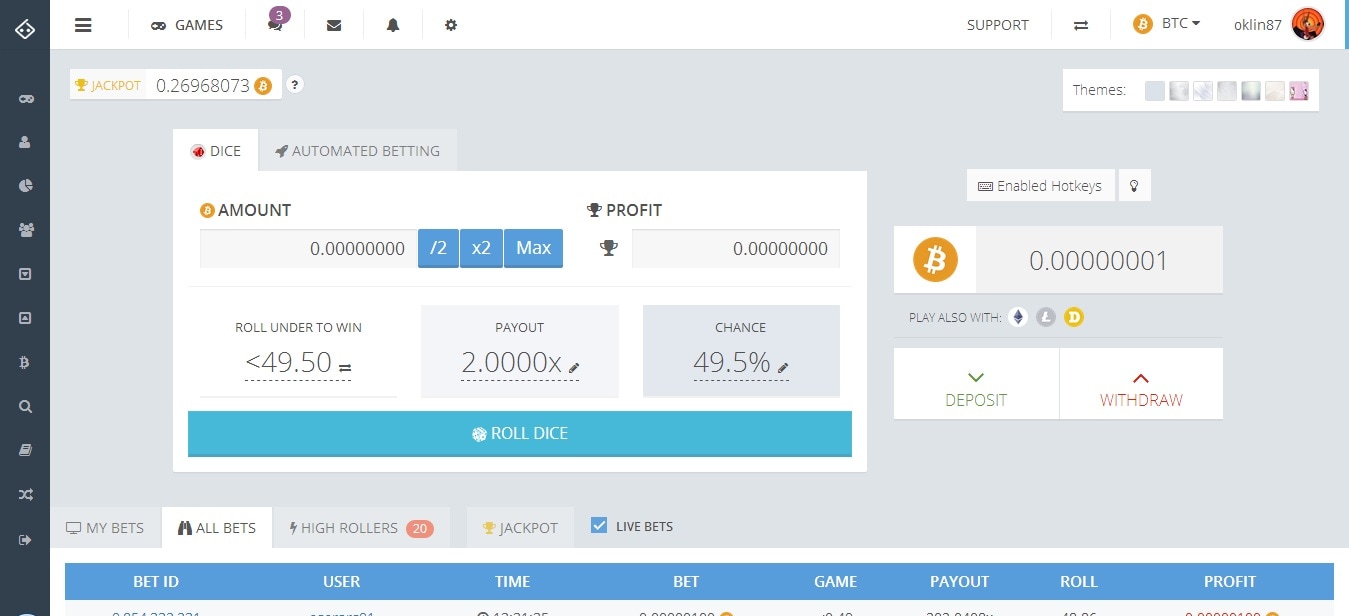This screenshot has height=616, width=1349.
Task: Click the shuffle icon in left sidebar
Action: (25, 495)
